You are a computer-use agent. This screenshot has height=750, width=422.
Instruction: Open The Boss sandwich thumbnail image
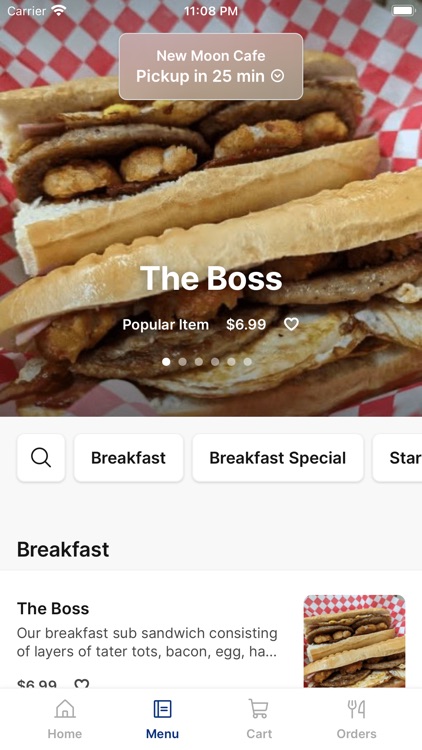pyautogui.click(x=355, y=641)
